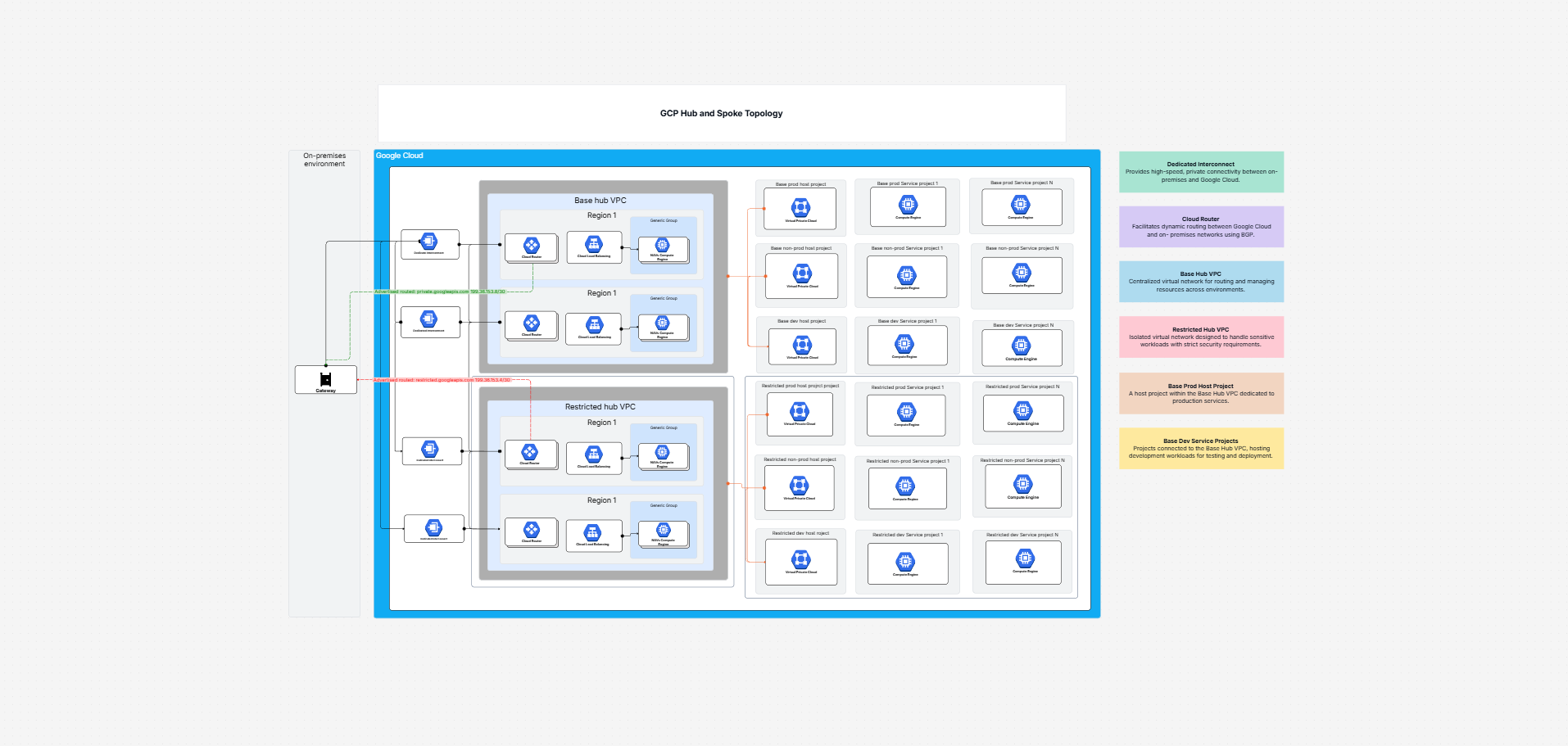Click the 'Base non-prod Service project 1' label

click(907, 248)
